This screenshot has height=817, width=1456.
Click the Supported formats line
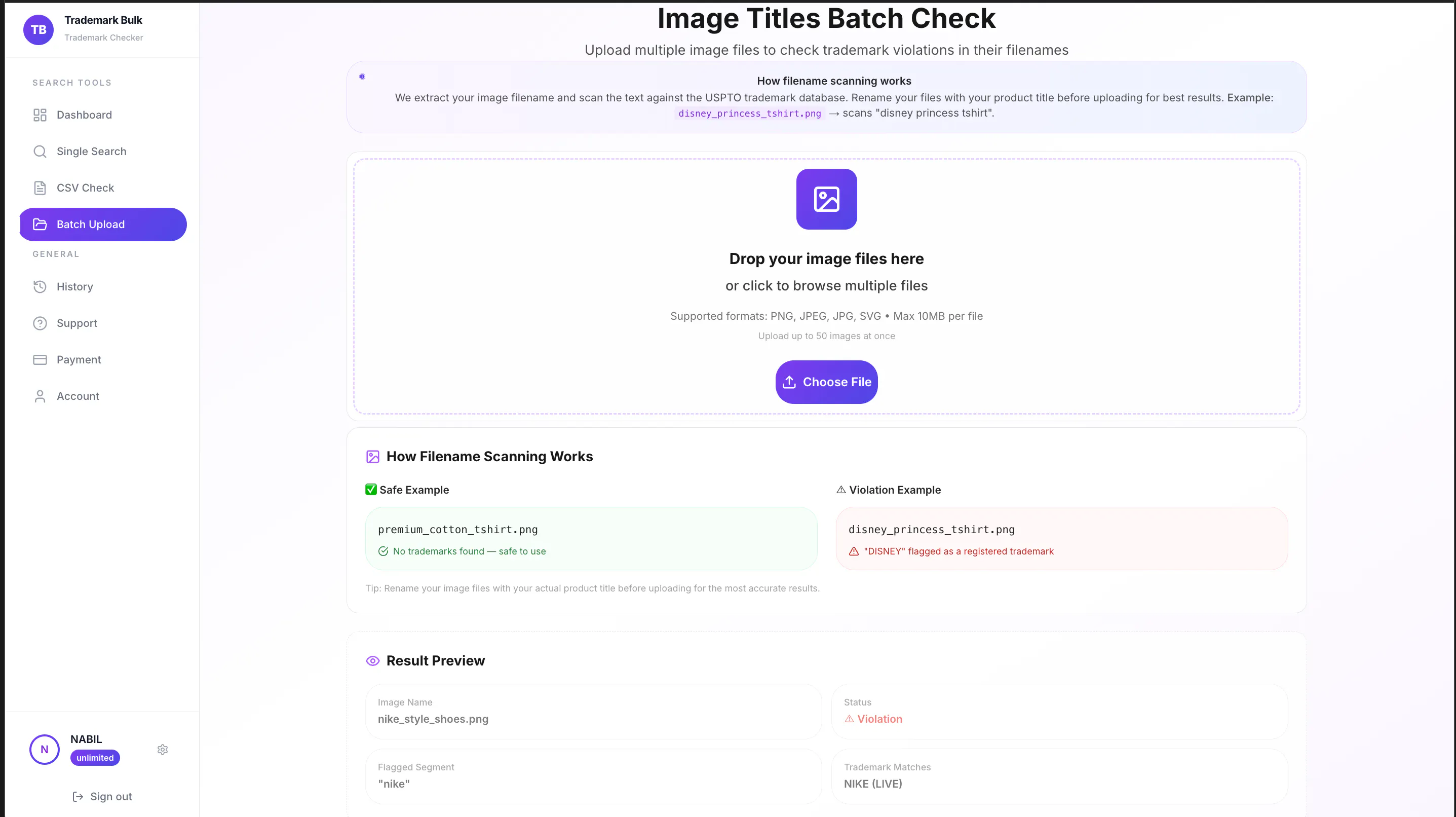click(x=826, y=316)
